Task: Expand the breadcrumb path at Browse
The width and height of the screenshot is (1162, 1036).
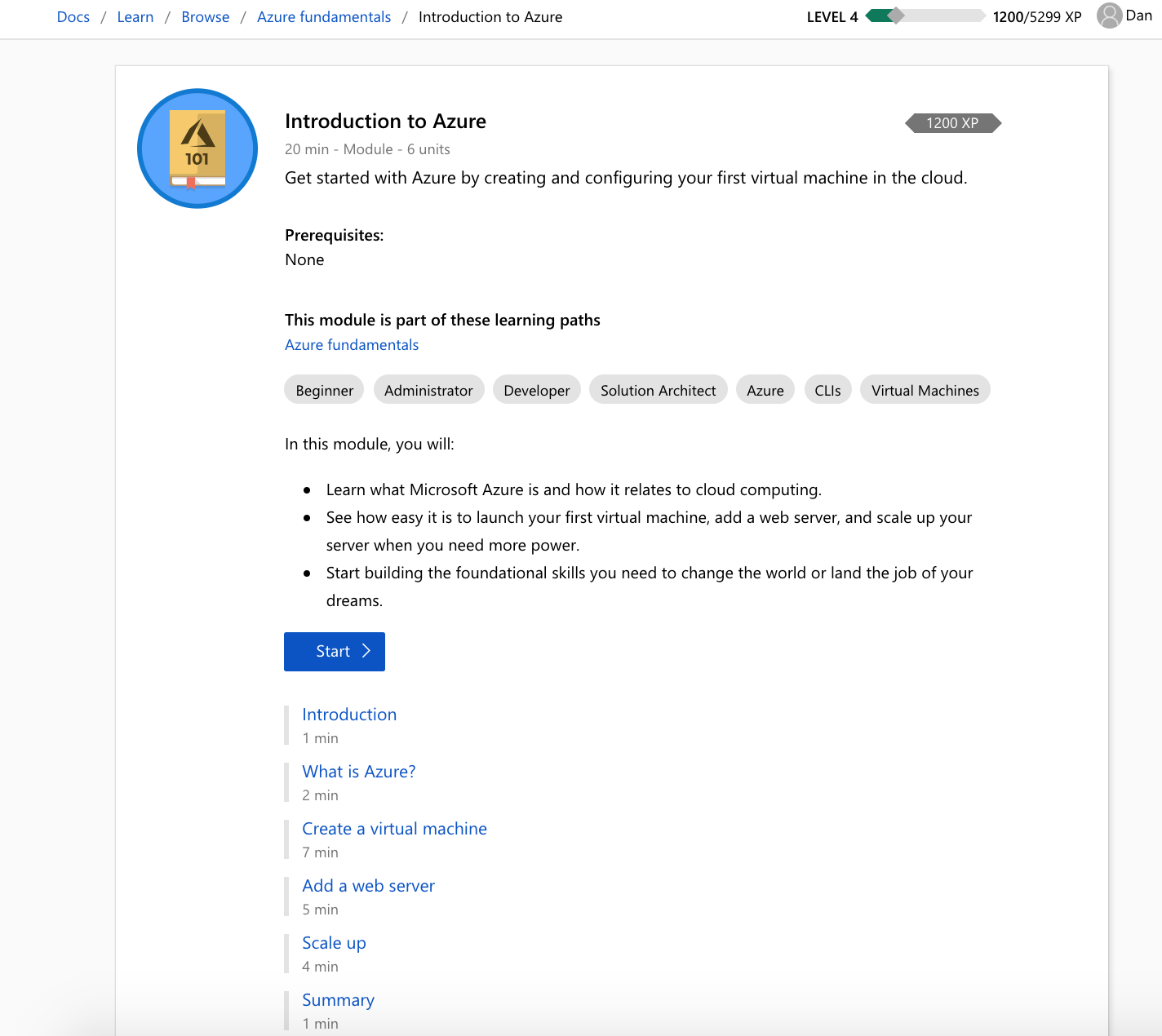Action: tap(205, 16)
